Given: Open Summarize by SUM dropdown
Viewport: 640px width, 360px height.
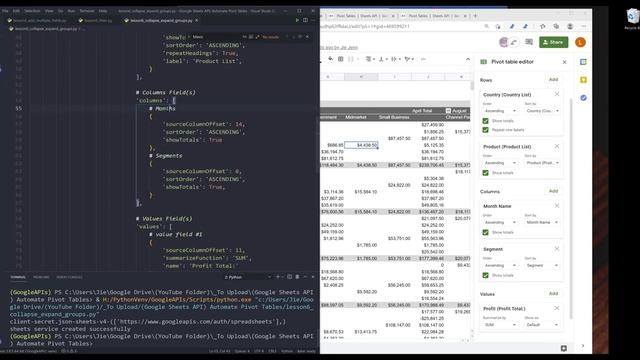Looking at the screenshot, I should (x=500, y=324).
